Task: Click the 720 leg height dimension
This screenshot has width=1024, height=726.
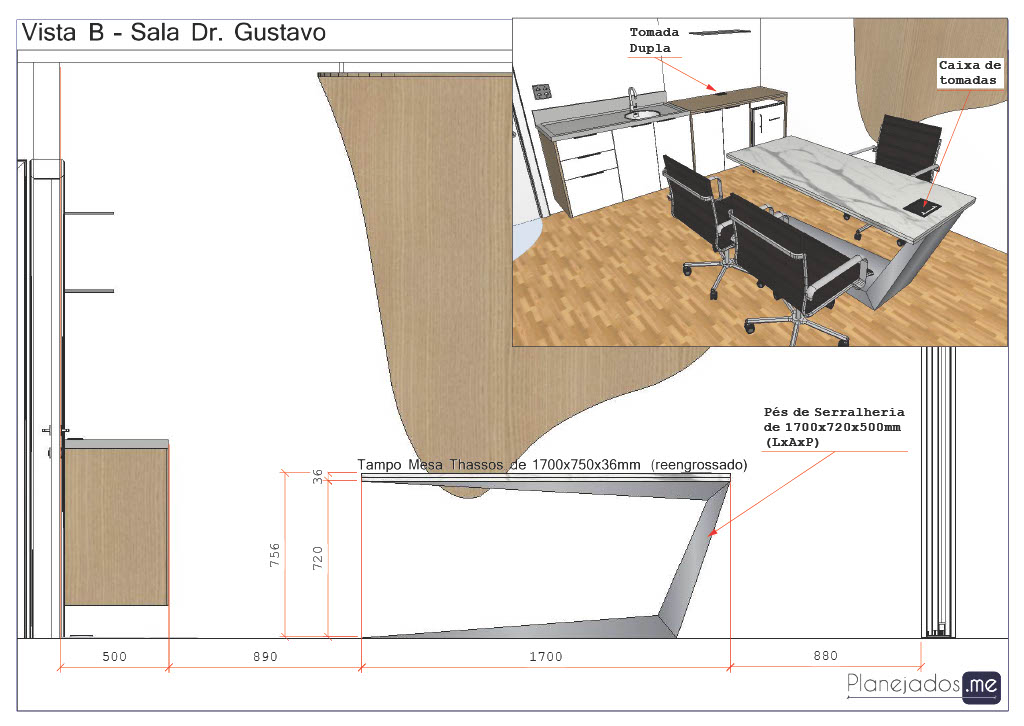Action: [318, 558]
